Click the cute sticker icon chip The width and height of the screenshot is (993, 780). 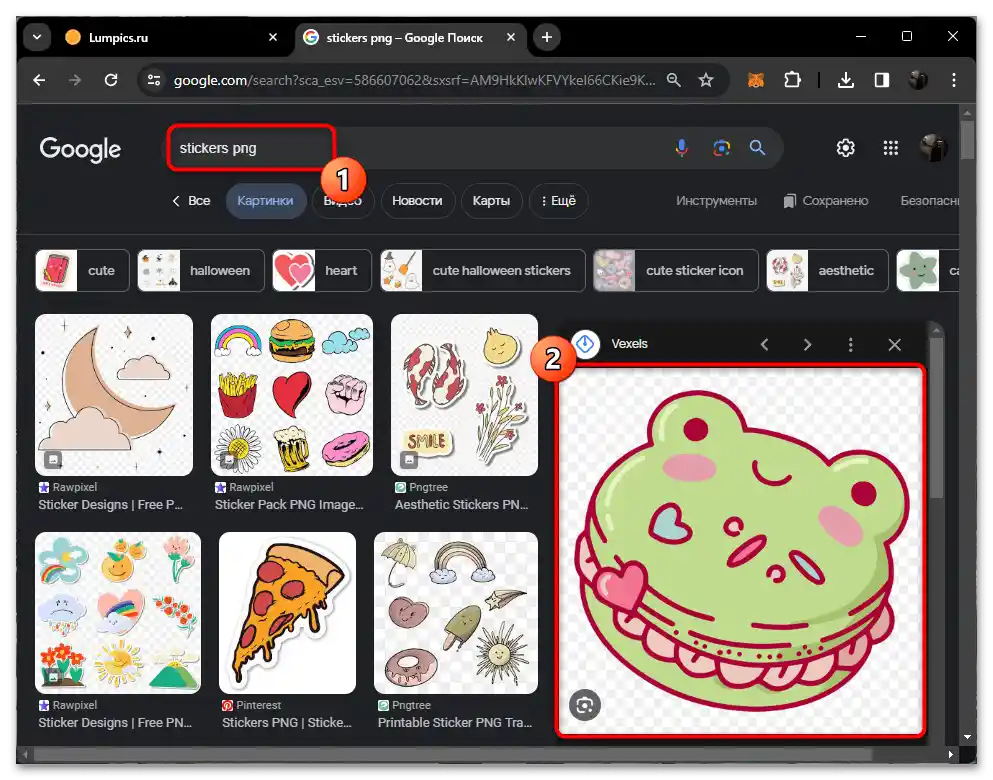point(676,270)
